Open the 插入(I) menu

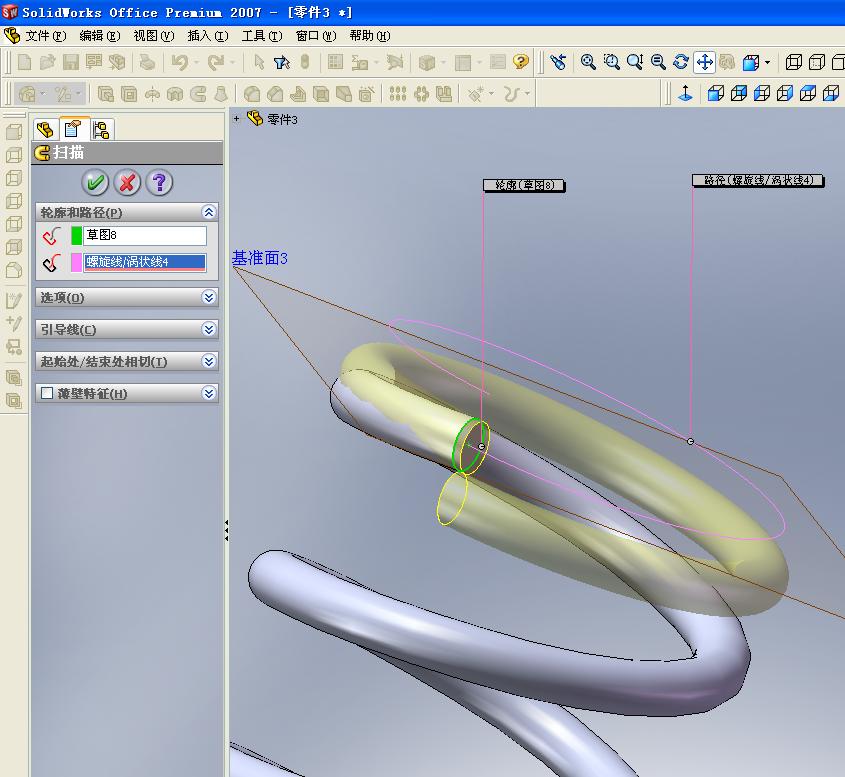208,36
